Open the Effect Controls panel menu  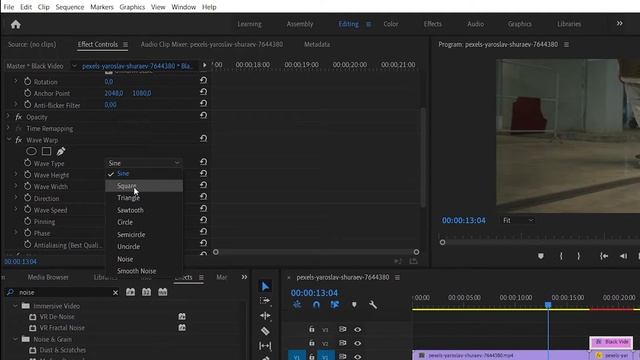pyautogui.click(x=125, y=44)
